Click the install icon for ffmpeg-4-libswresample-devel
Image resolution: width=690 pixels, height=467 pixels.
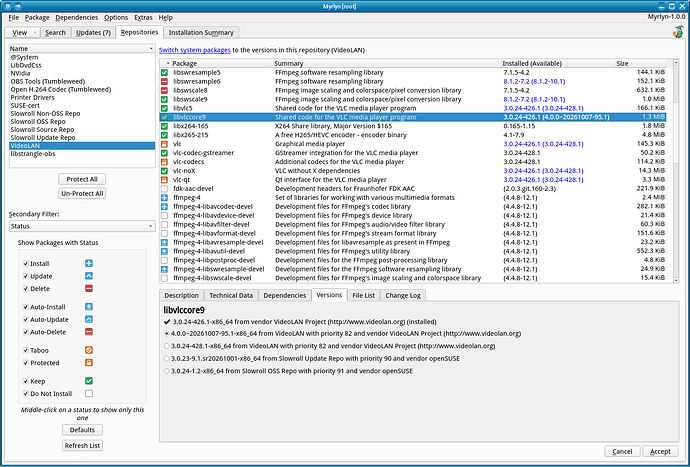[x=164, y=269]
